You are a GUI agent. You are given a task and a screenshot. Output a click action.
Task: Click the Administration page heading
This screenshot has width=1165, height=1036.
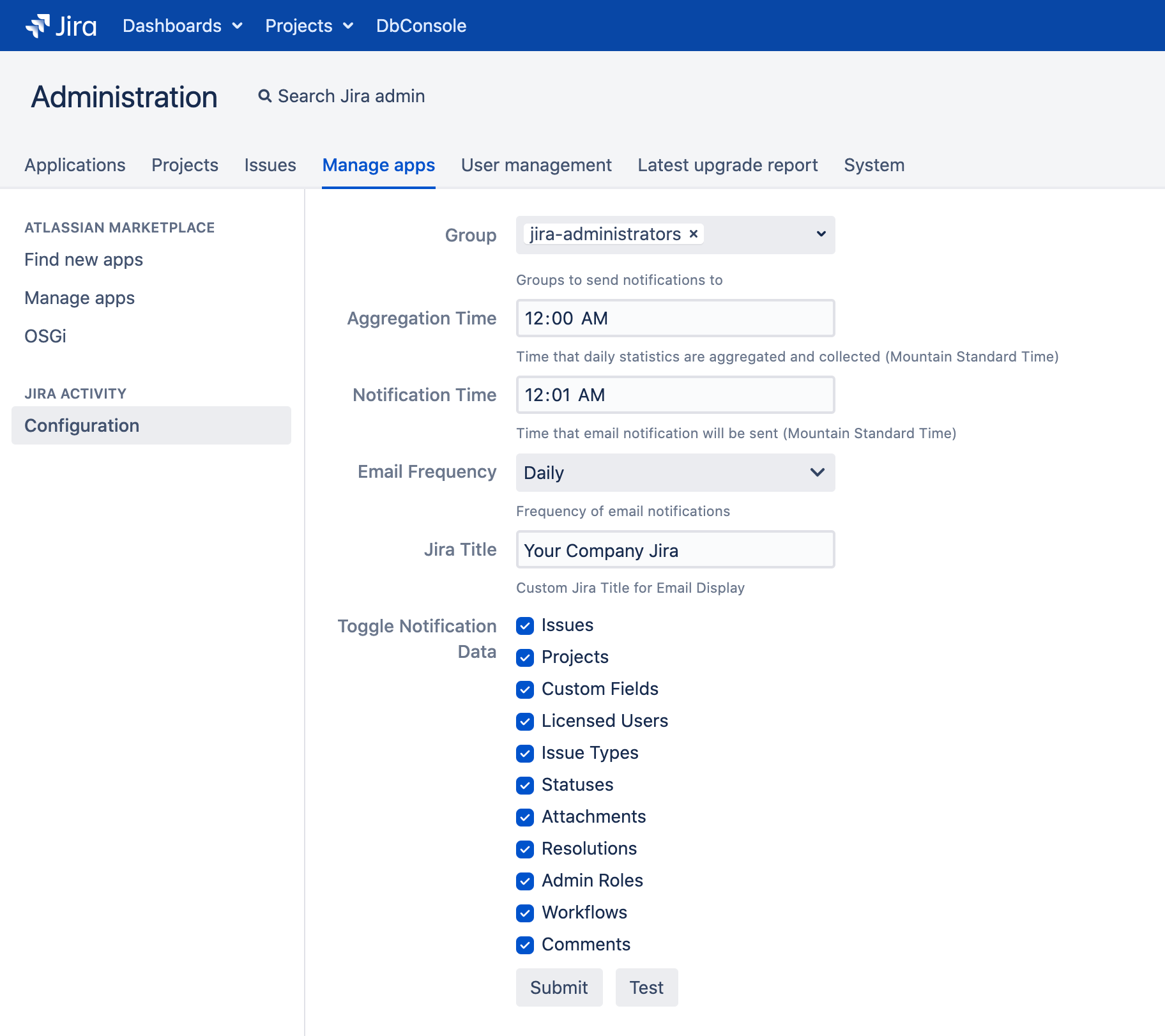(x=125, y=97)
